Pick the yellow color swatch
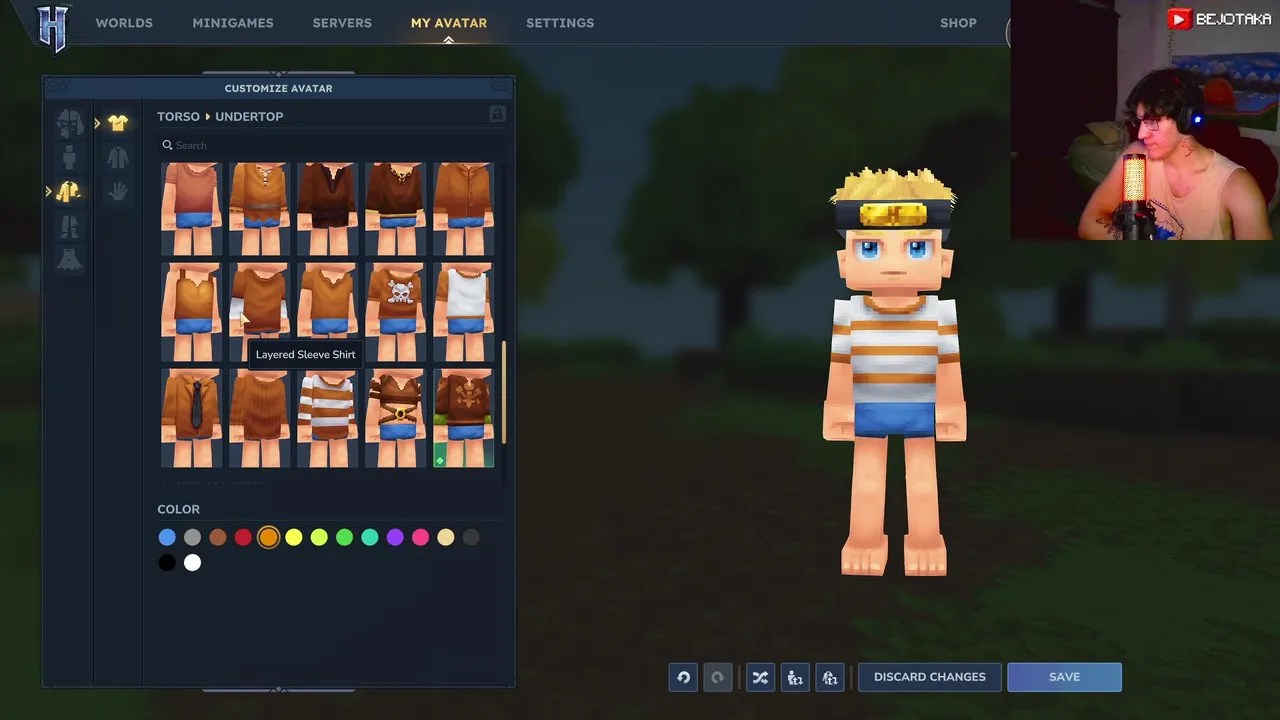The height and width of the screenshot is (720, 1280). pyautogui.click(x=294, y=538)
